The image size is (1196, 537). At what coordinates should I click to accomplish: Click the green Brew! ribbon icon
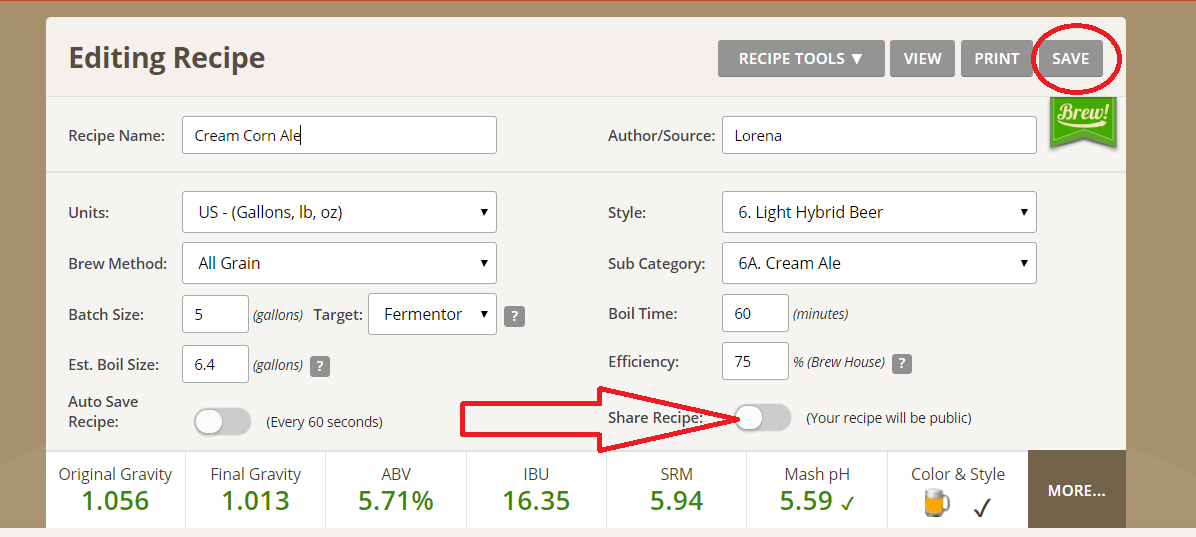pos(1083,123)
